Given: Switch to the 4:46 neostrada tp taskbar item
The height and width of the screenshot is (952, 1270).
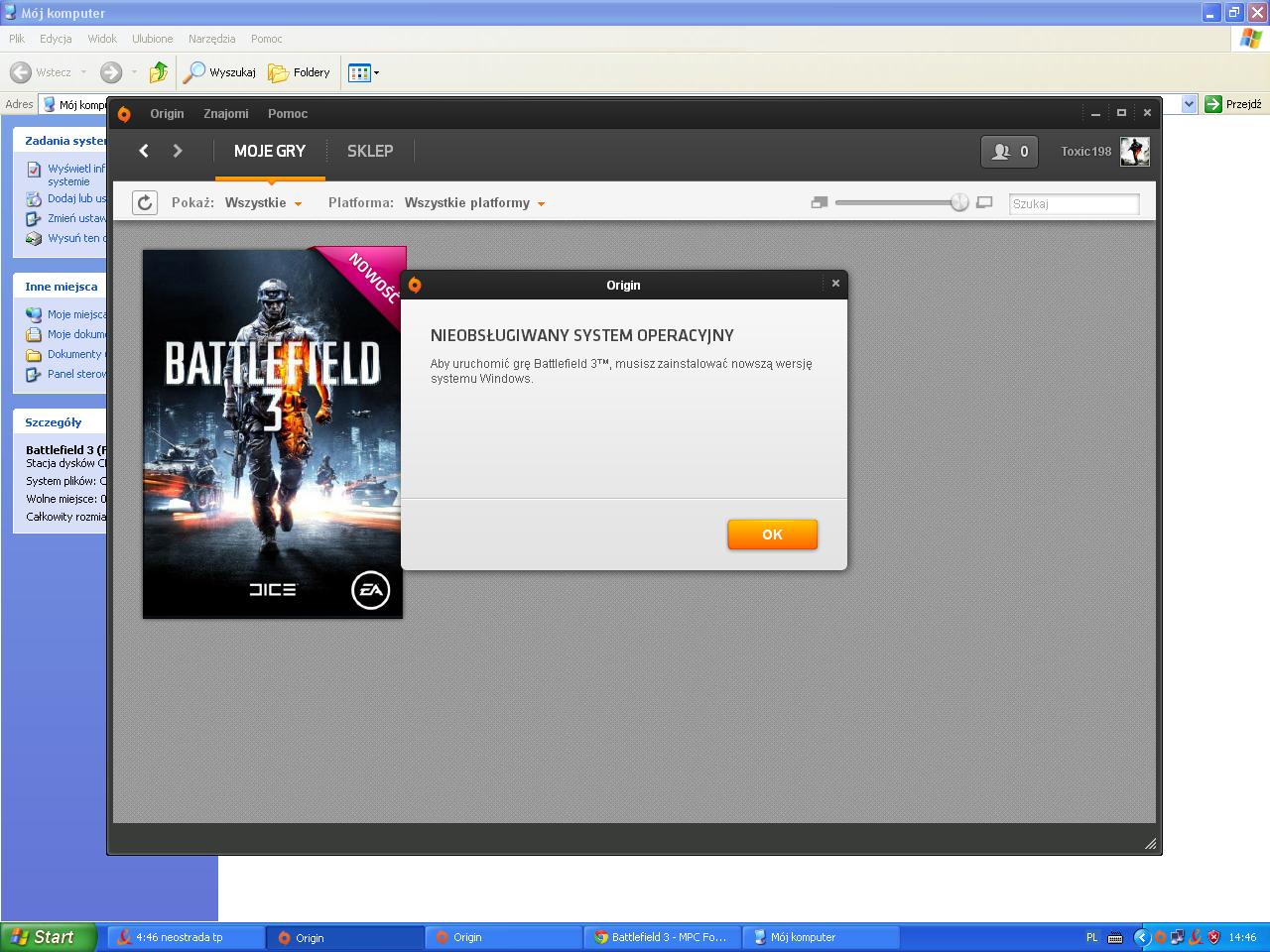Looking at the screenshot, I should click(186, 937).
